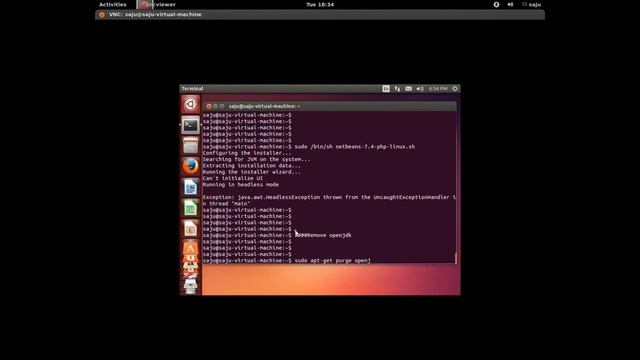Click the 'Running in headless mode' line
640x360 pixels.
point(241,184)
